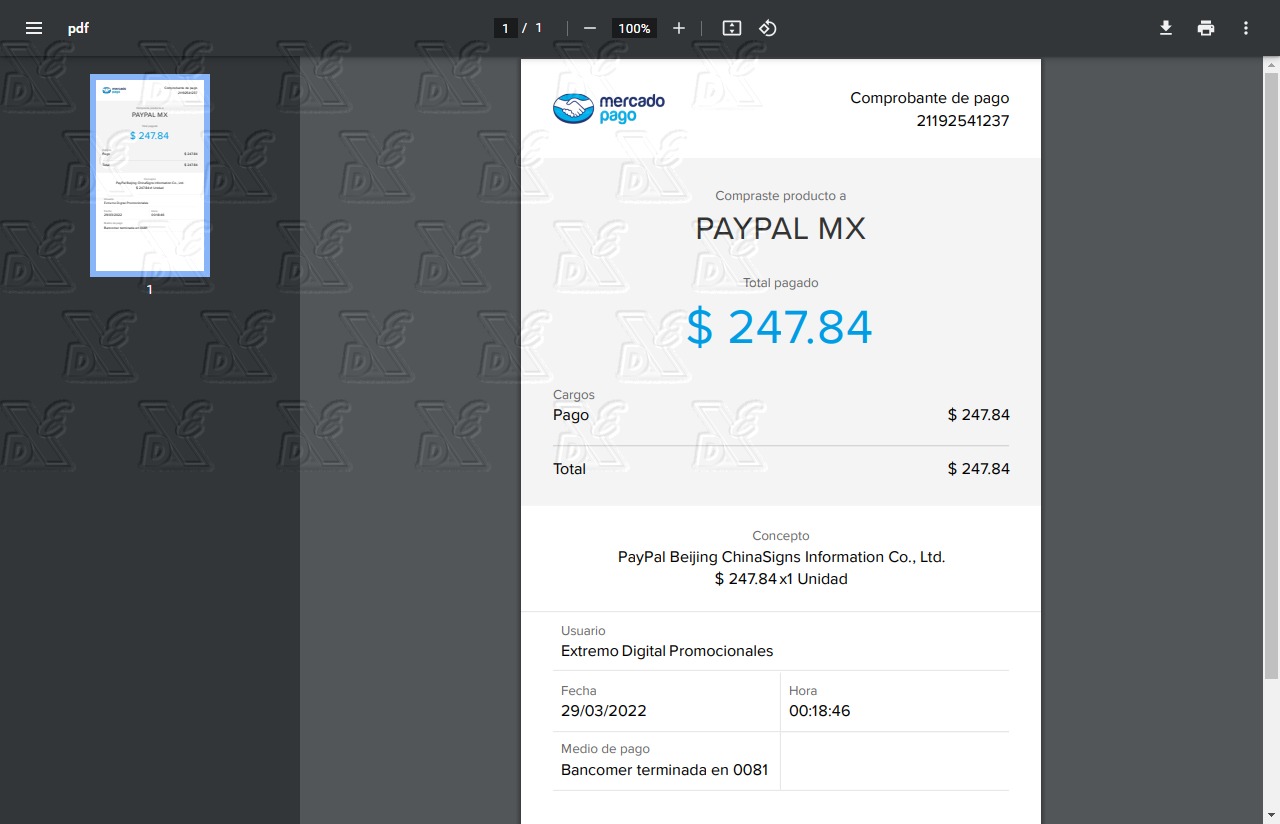Click the $ 247.84 amount in Total row
The height and width of the screenshot is (824, 1280).
979,469
